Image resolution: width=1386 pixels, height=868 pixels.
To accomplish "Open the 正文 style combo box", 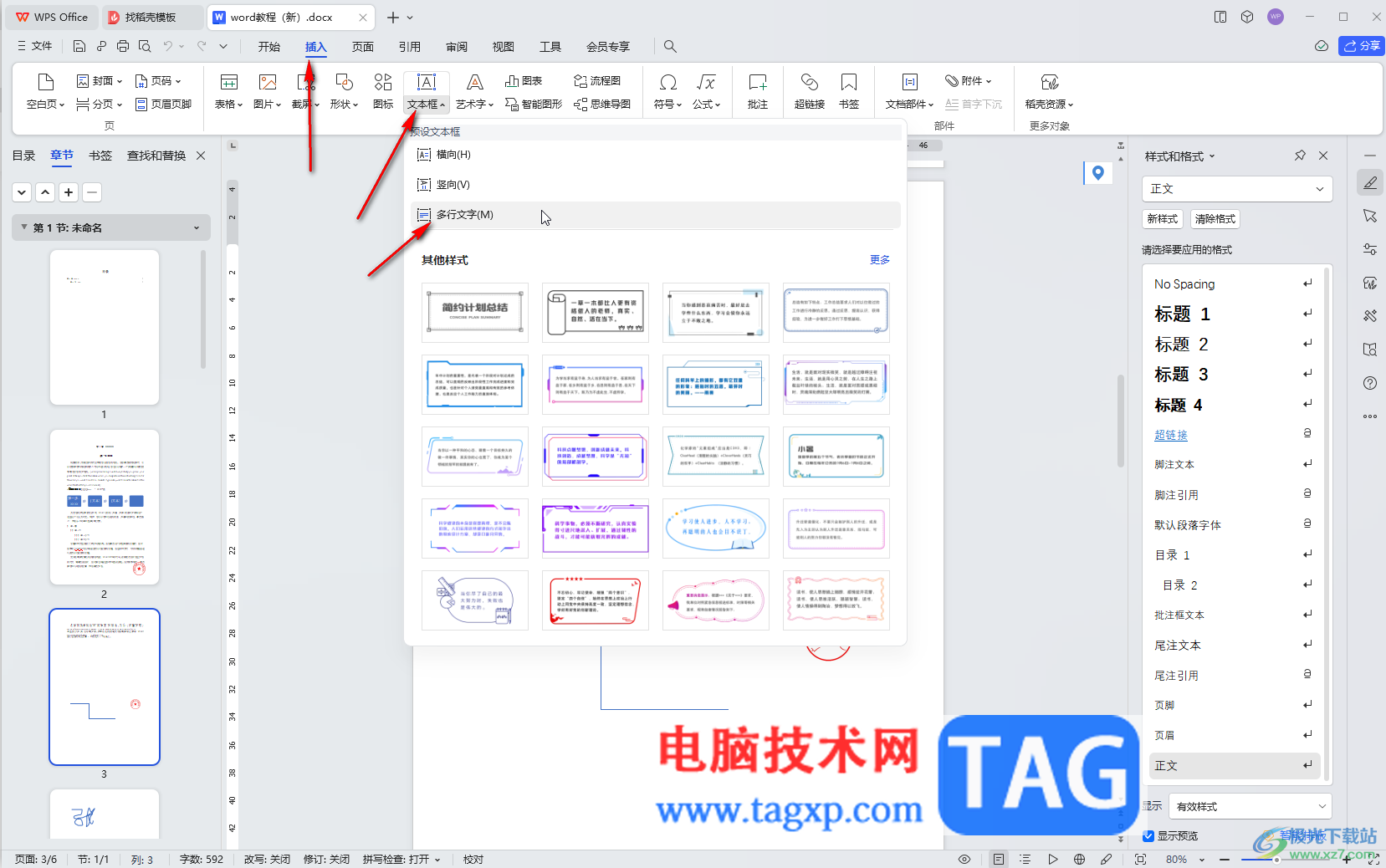I will point(1236,189).
